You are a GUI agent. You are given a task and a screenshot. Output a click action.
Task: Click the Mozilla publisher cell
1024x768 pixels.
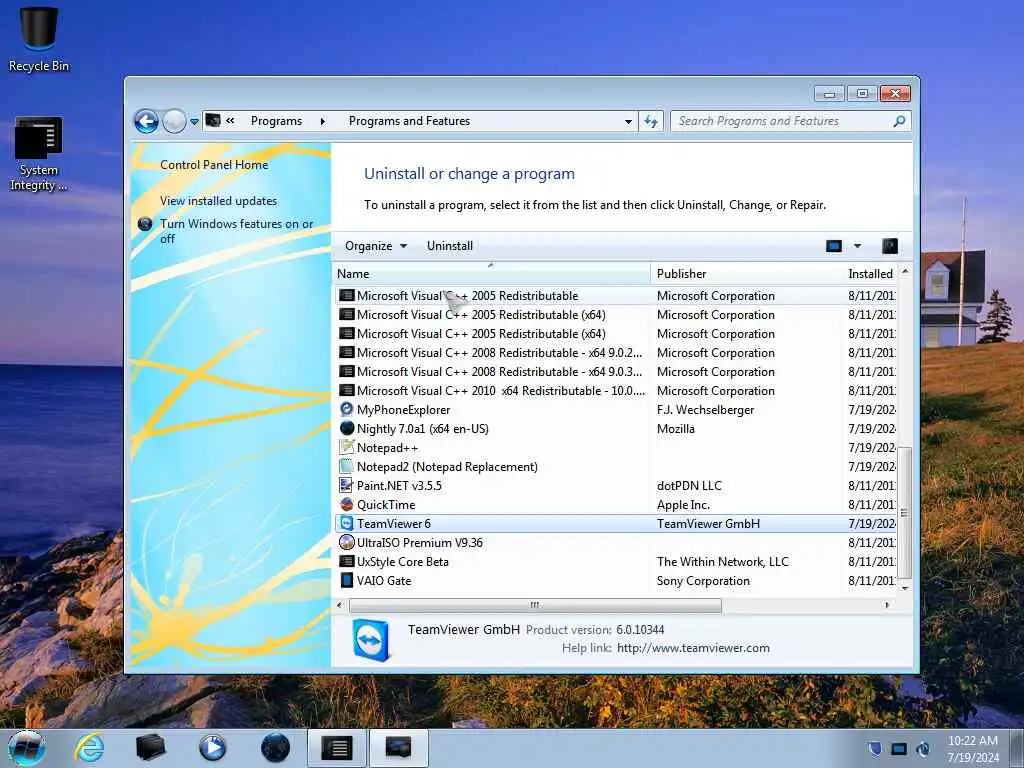click(x=676, y=428)
